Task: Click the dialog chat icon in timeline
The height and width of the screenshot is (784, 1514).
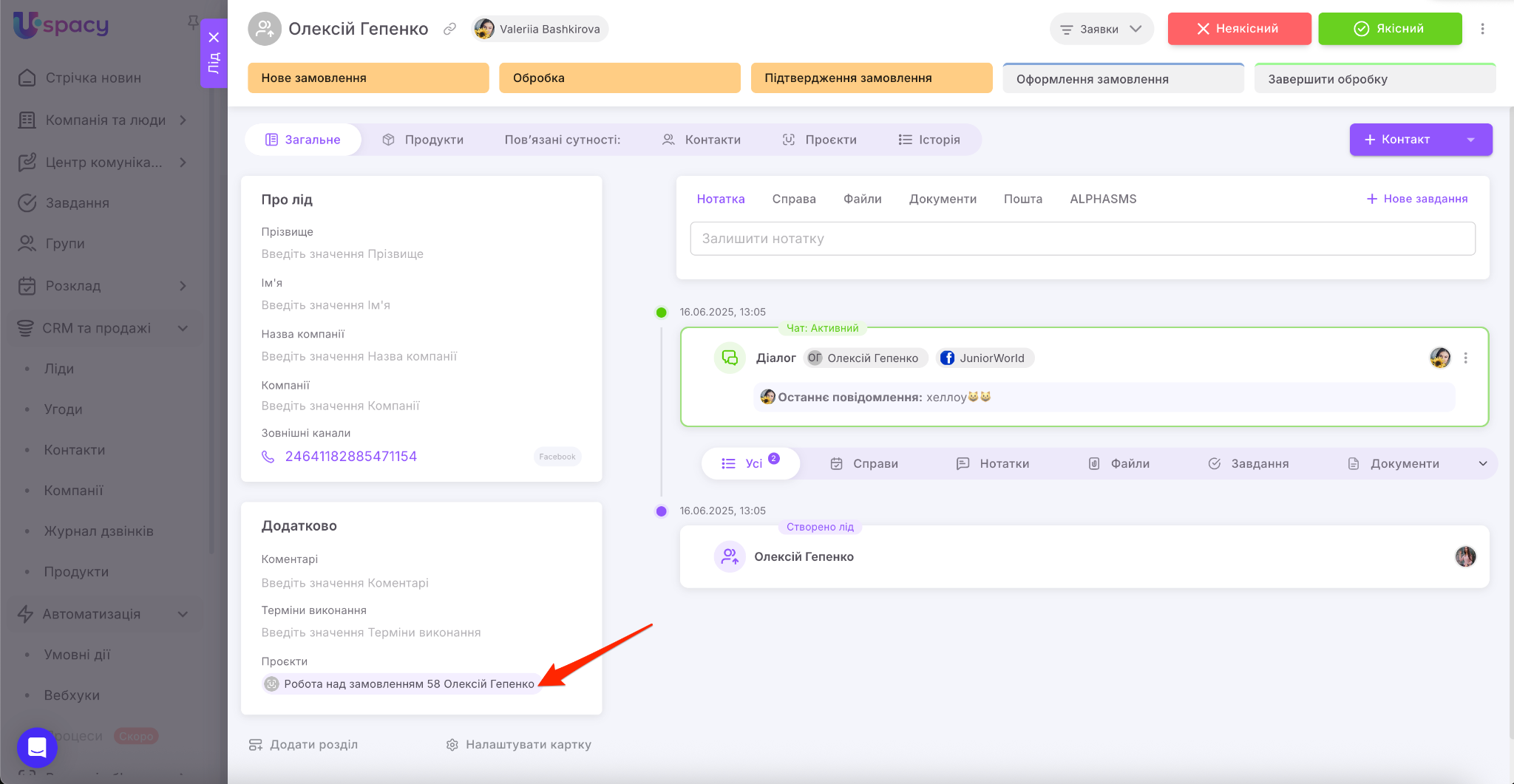Action: coord(730,358)
